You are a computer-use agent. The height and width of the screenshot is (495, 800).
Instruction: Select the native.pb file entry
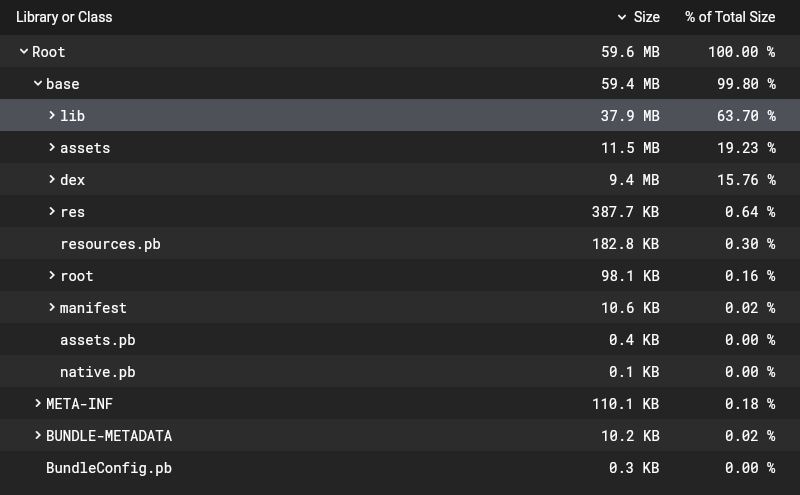pyautogui.click(x=97, y=372)
